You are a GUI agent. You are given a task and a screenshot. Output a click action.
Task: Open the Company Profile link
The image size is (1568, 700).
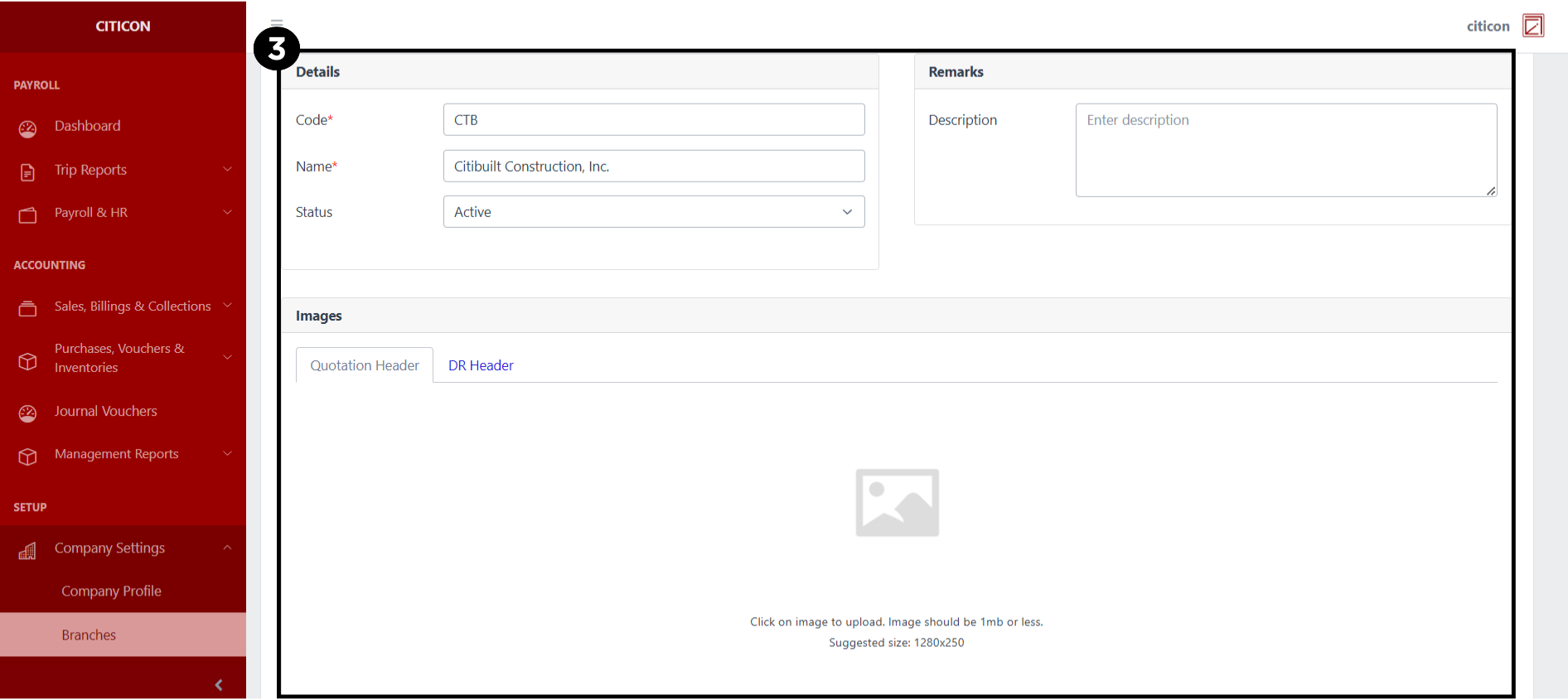(111, 591)
